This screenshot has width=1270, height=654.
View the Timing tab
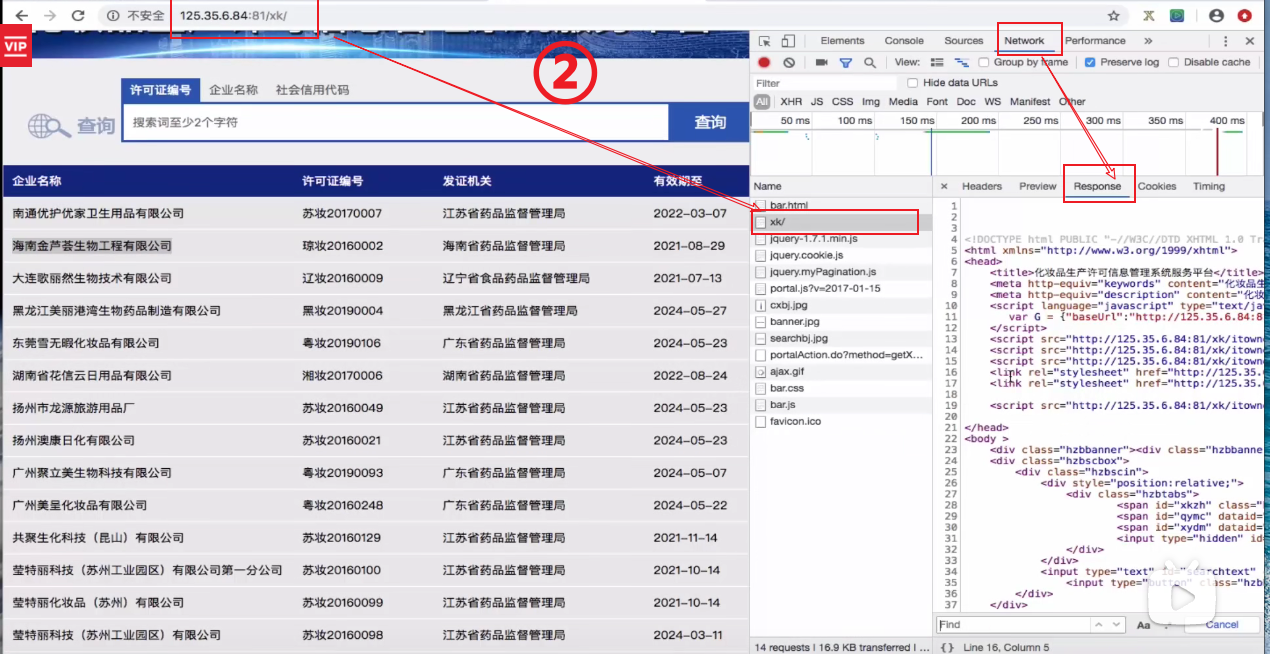coord(1208,186)
